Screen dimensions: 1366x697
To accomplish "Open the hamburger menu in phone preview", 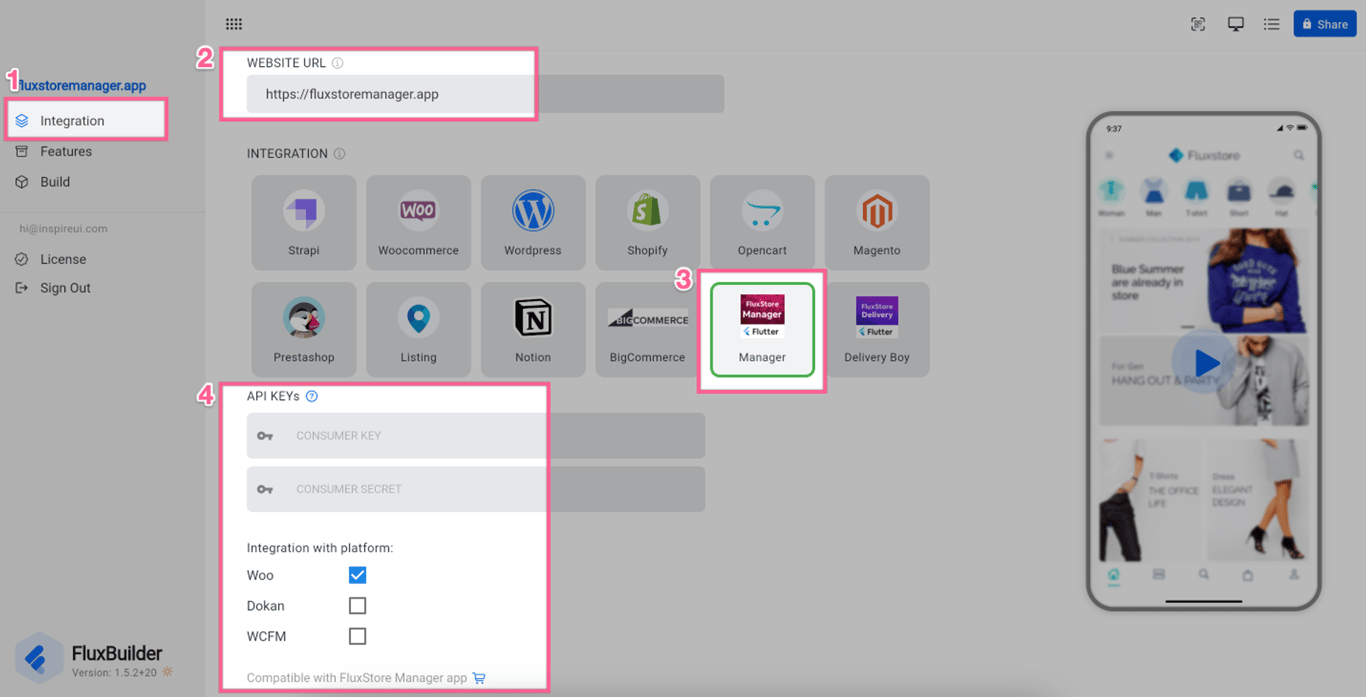I will [x=1109, y=156].
